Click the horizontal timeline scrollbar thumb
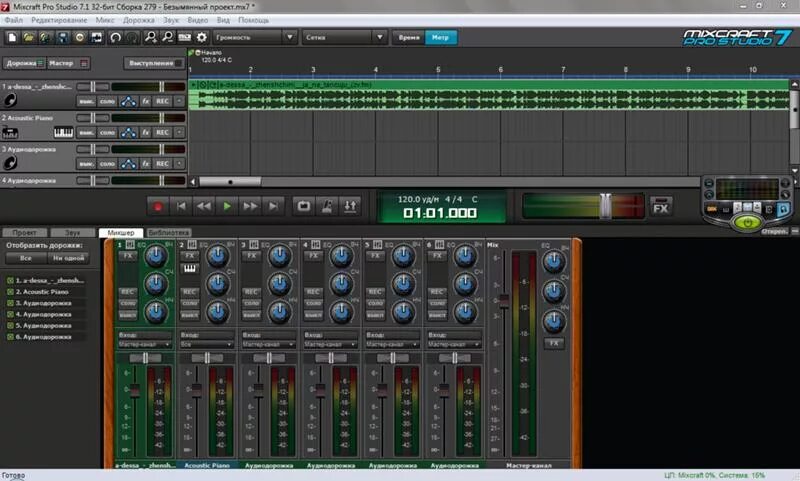Screen dimensions: 800x481 tap(230, 182)
